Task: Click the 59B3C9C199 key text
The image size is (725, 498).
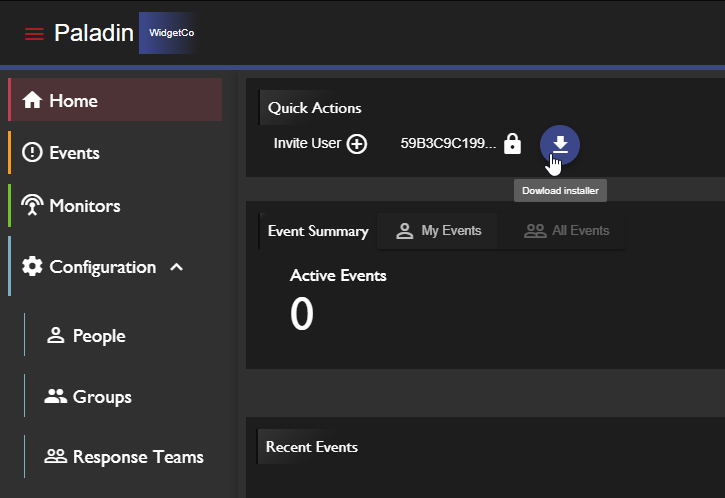Action: click(447, 144)
